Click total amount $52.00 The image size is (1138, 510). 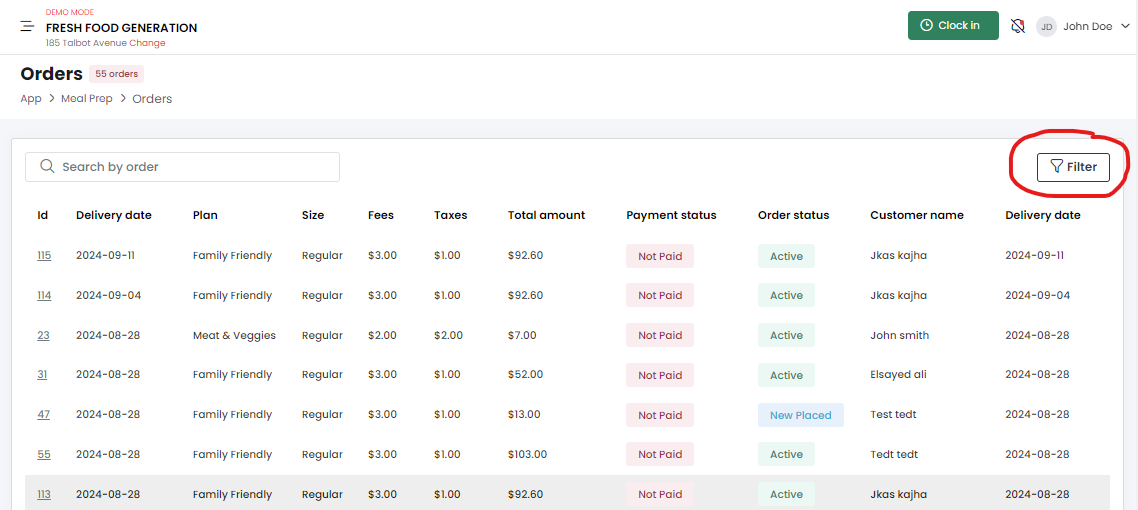point(525,374)
